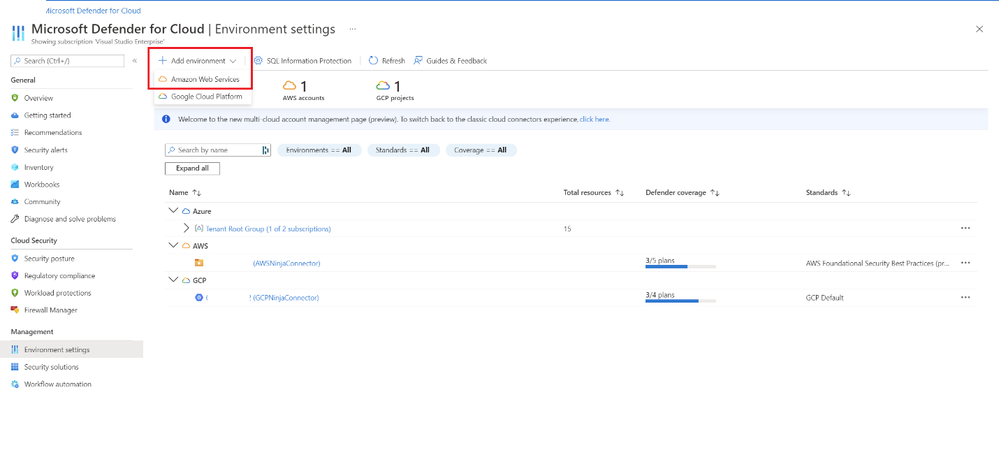
Task: Click the info icon in welcome banner
Action: (166, 119)
